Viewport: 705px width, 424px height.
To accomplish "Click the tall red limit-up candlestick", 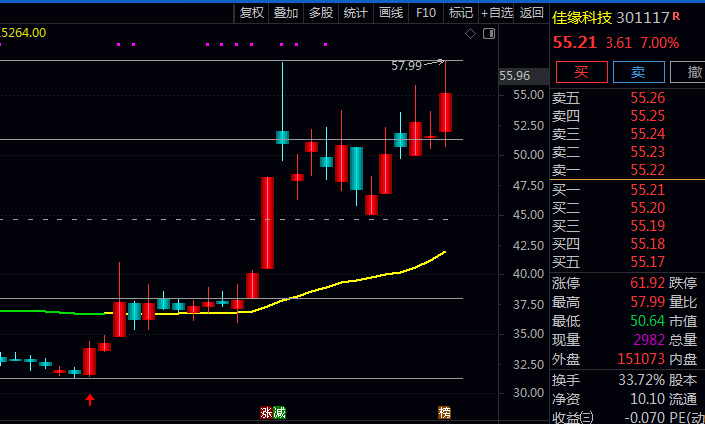I will tap(268, 223).
